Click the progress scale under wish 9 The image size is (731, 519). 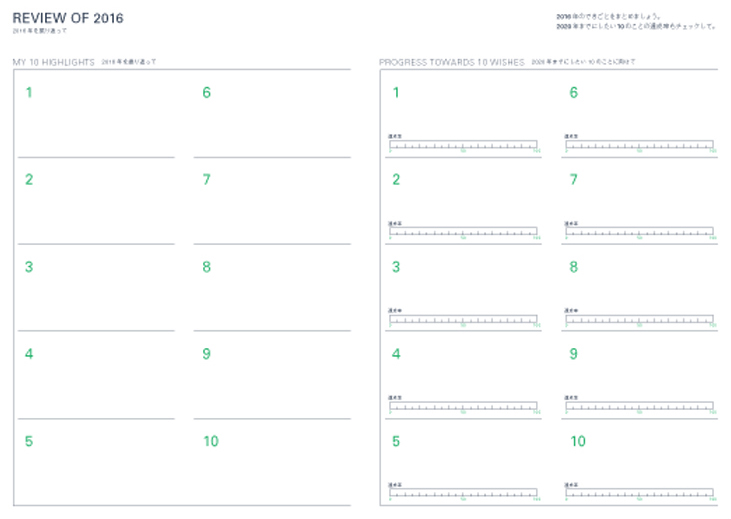point(639,406)
